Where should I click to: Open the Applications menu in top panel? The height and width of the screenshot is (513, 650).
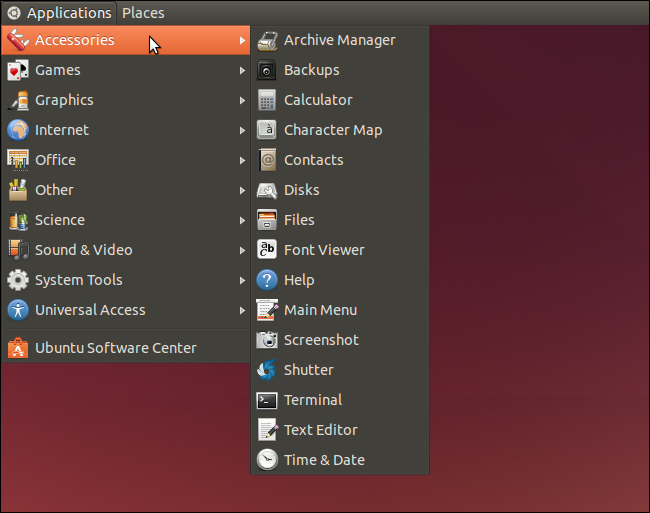tap(60, 13)
